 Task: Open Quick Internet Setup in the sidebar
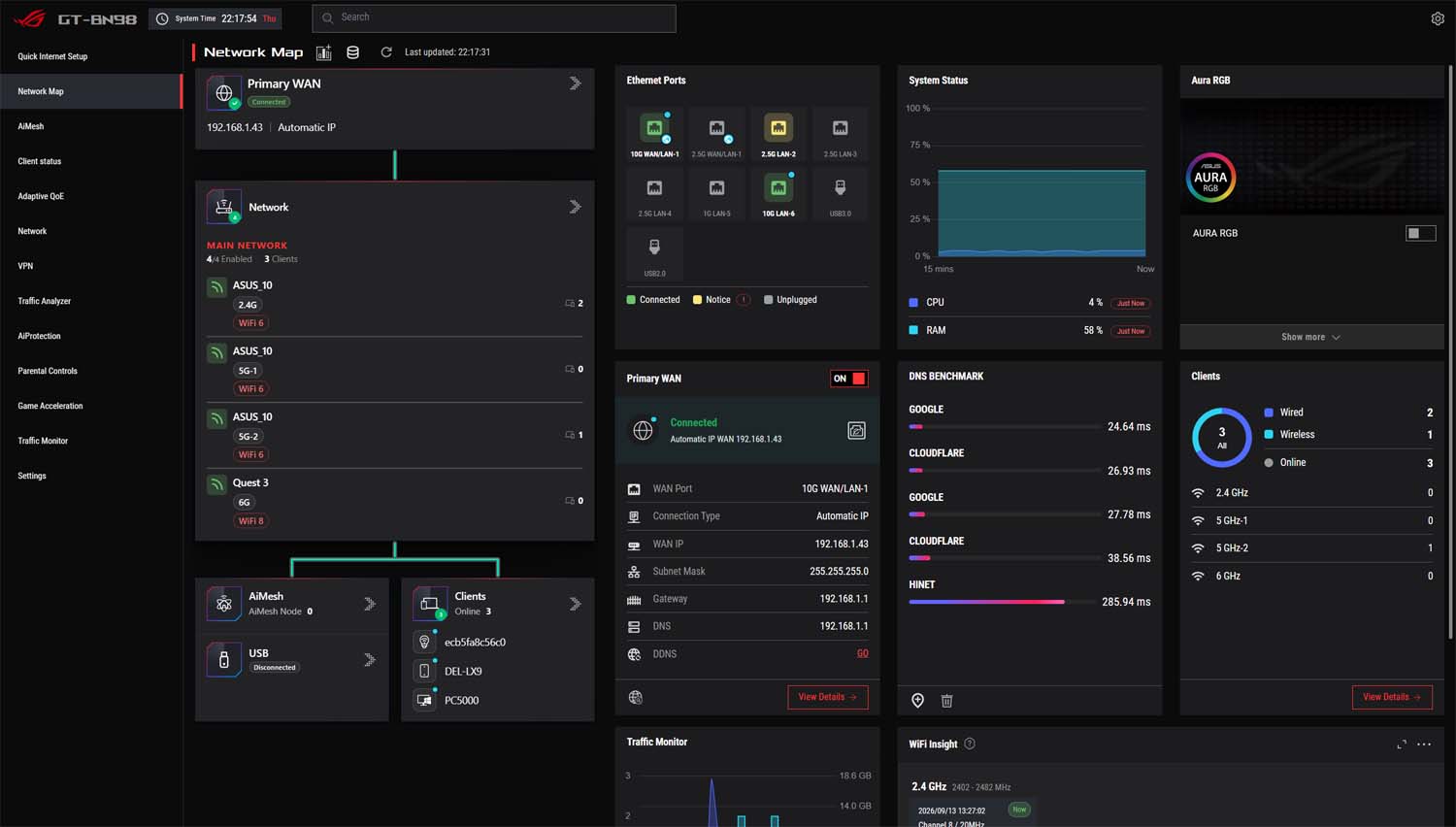(x=91, y=56)
